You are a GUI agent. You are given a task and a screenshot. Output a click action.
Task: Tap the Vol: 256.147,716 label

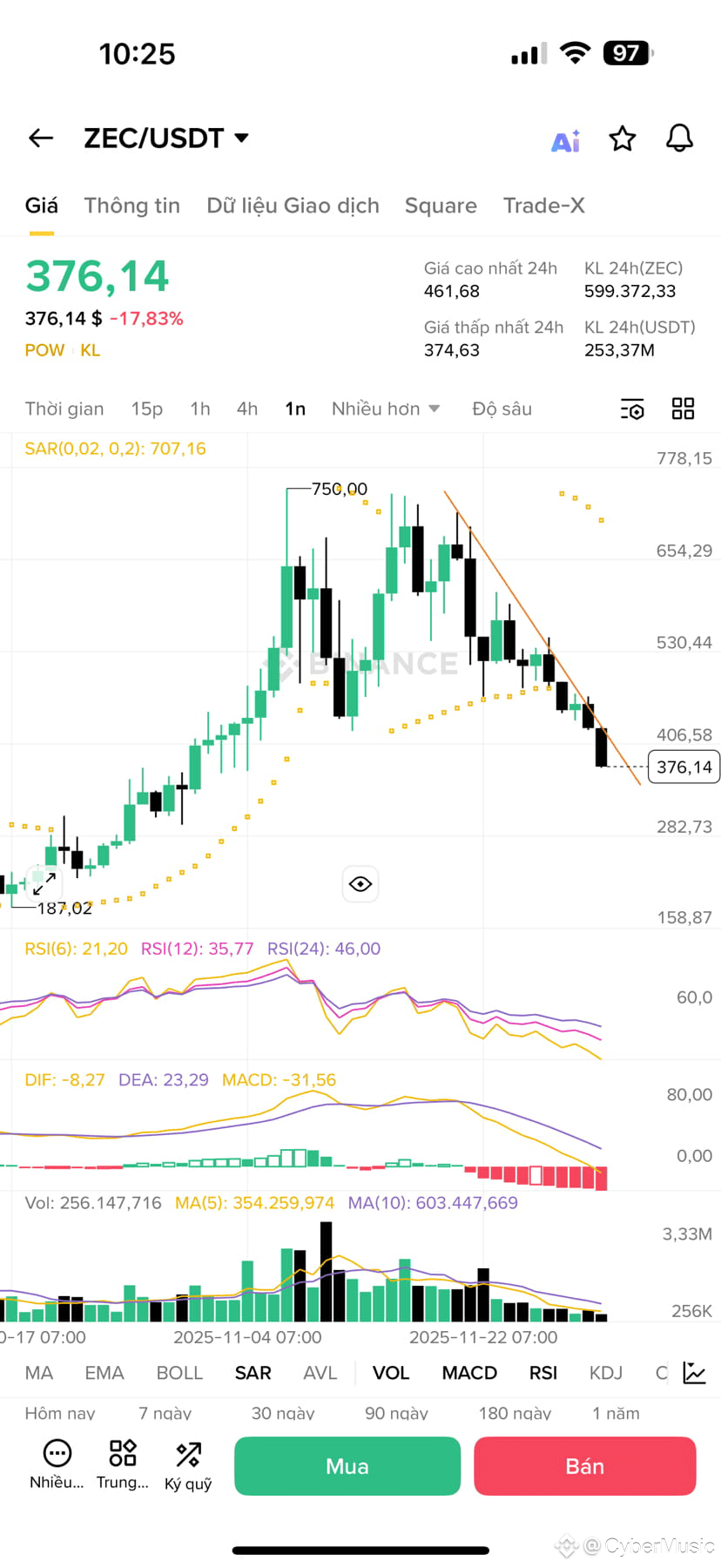click(x=93, y=1203)
